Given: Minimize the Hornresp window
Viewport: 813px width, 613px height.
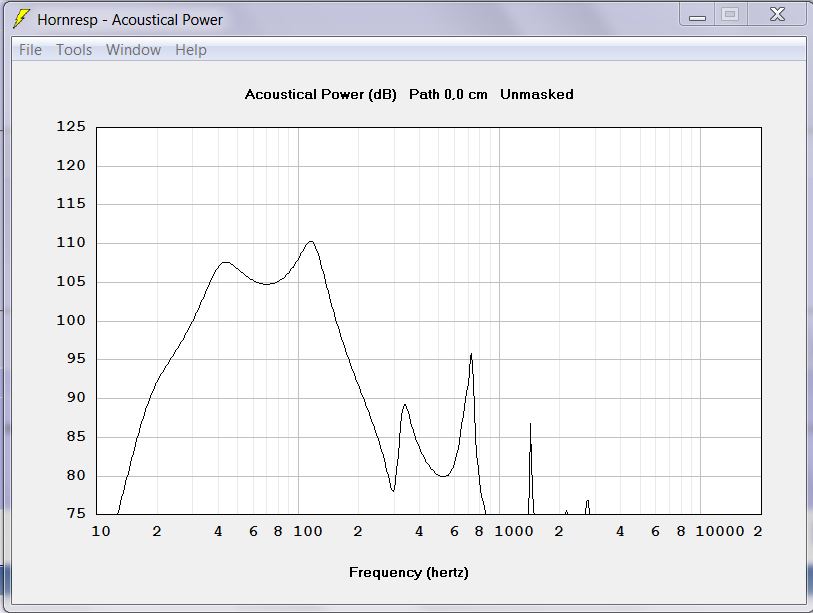Looking at the screenshot, I should (x=697, y=15).
